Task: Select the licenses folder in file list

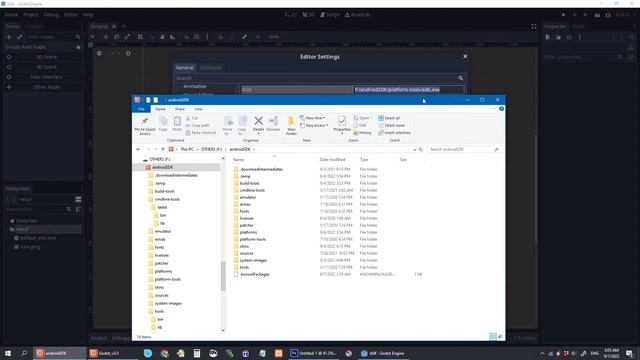Action: (x=247, y=218)
